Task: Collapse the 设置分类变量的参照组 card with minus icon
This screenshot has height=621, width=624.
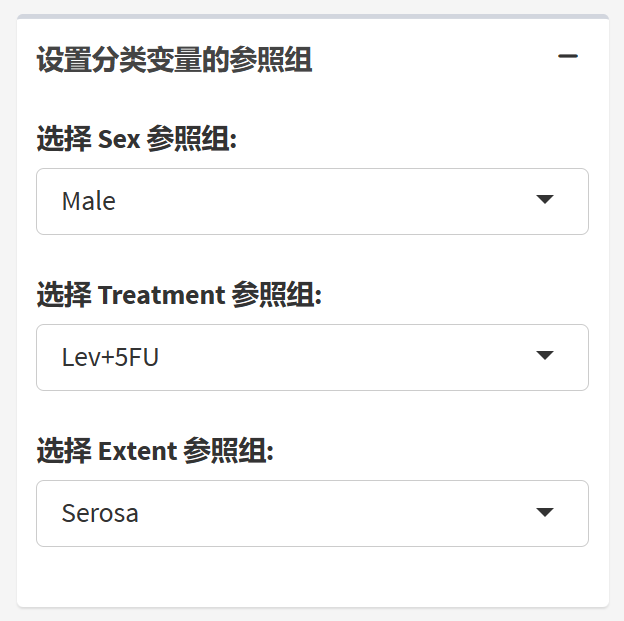Action: pos(568,58)
